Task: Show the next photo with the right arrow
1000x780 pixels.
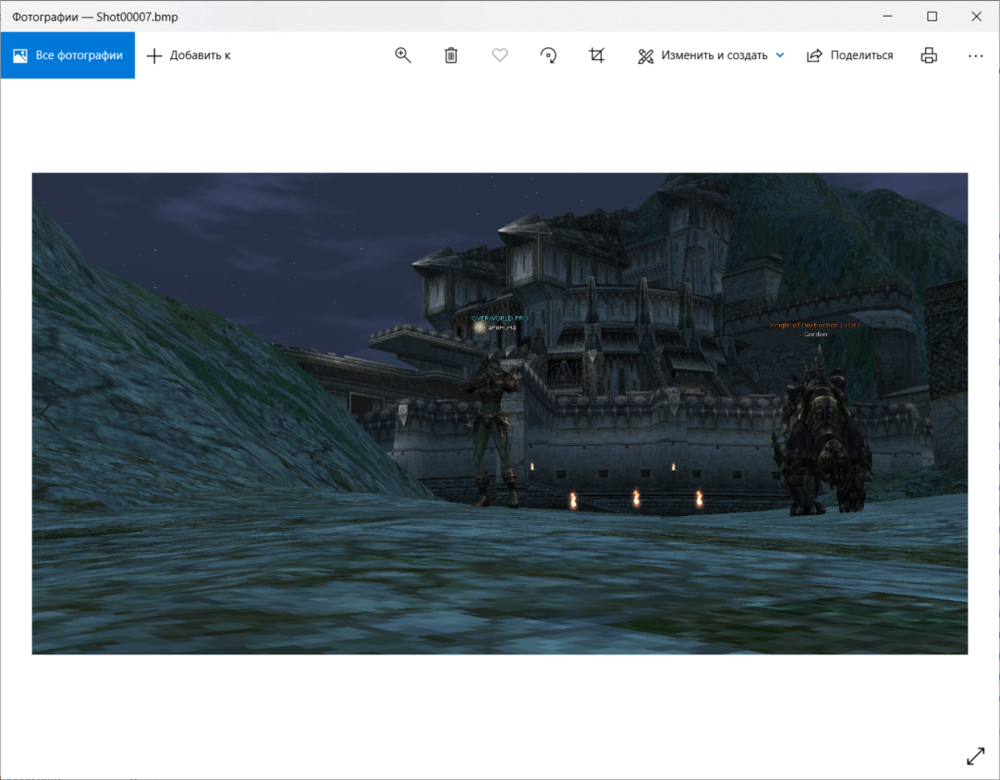Action: 952,413
